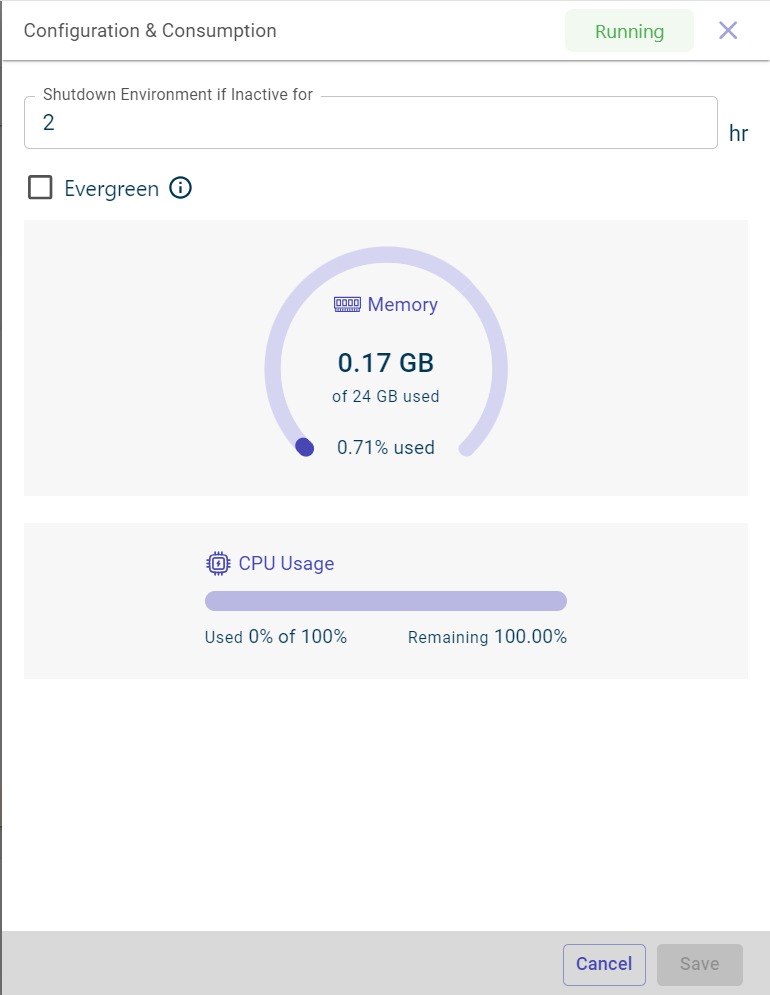
Task: Click the CPU Usage processor icon
Action: coord(217,563)
